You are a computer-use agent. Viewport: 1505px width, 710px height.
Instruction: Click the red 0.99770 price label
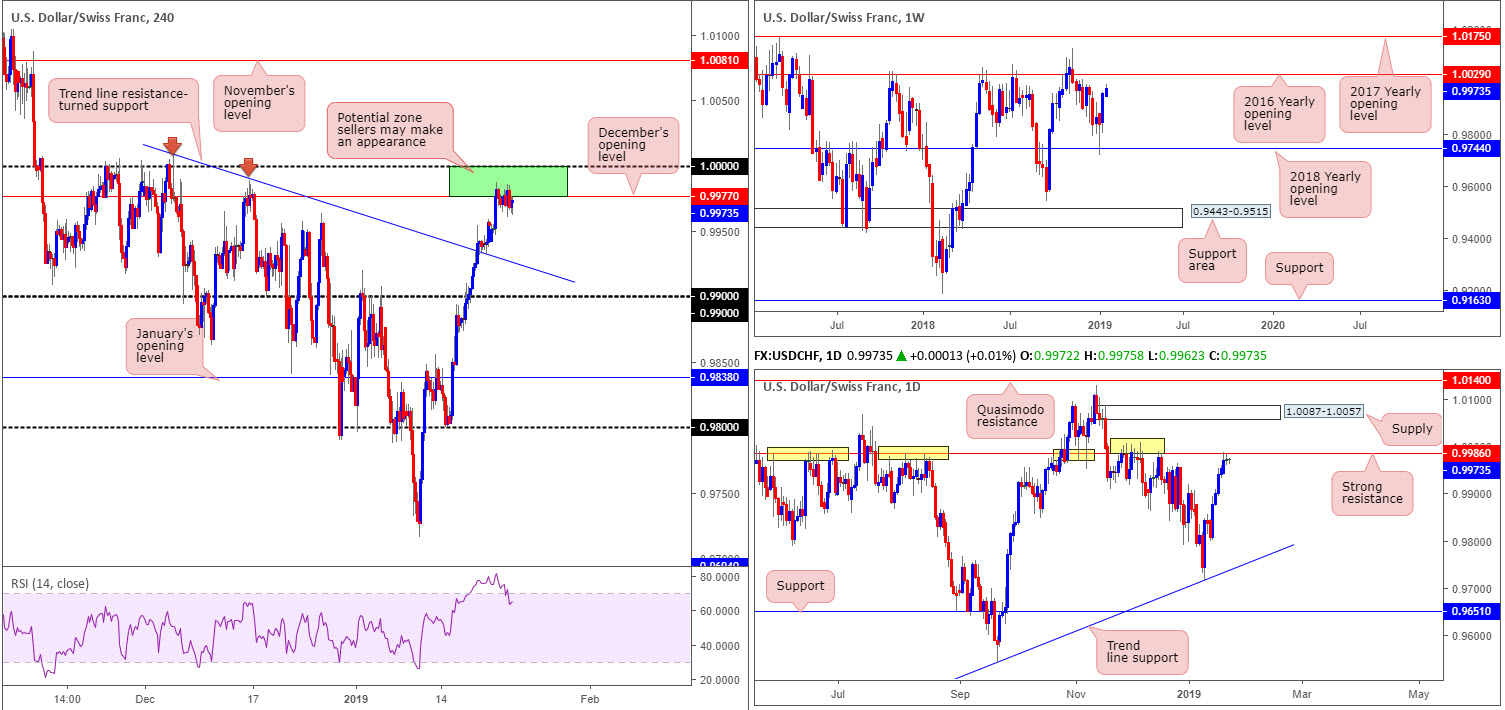click(x=718, y=197)
